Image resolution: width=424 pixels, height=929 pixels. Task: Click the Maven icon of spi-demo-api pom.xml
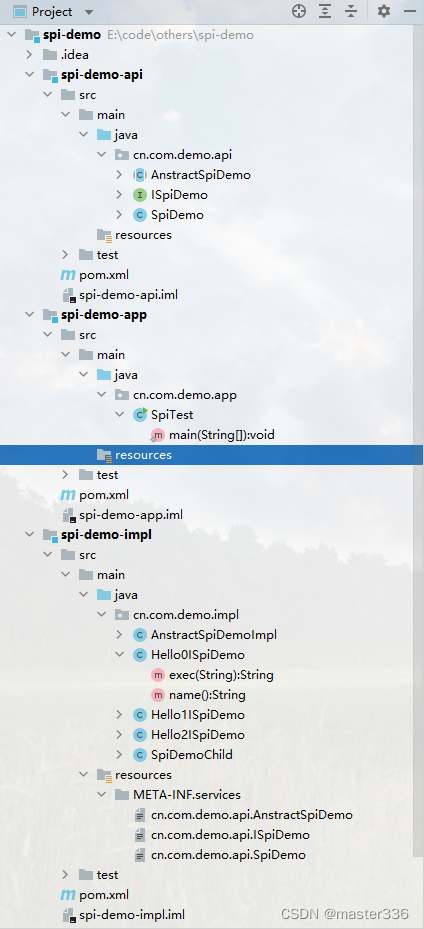coord(68,275)
